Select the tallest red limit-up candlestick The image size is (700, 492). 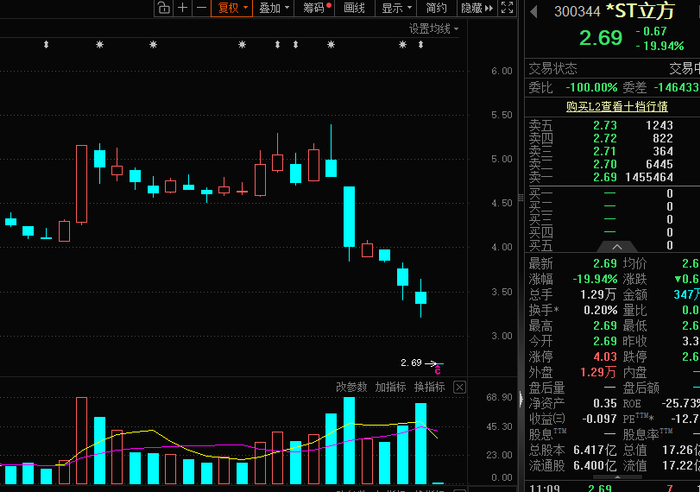pyautogui.click(x=82, y=184)
